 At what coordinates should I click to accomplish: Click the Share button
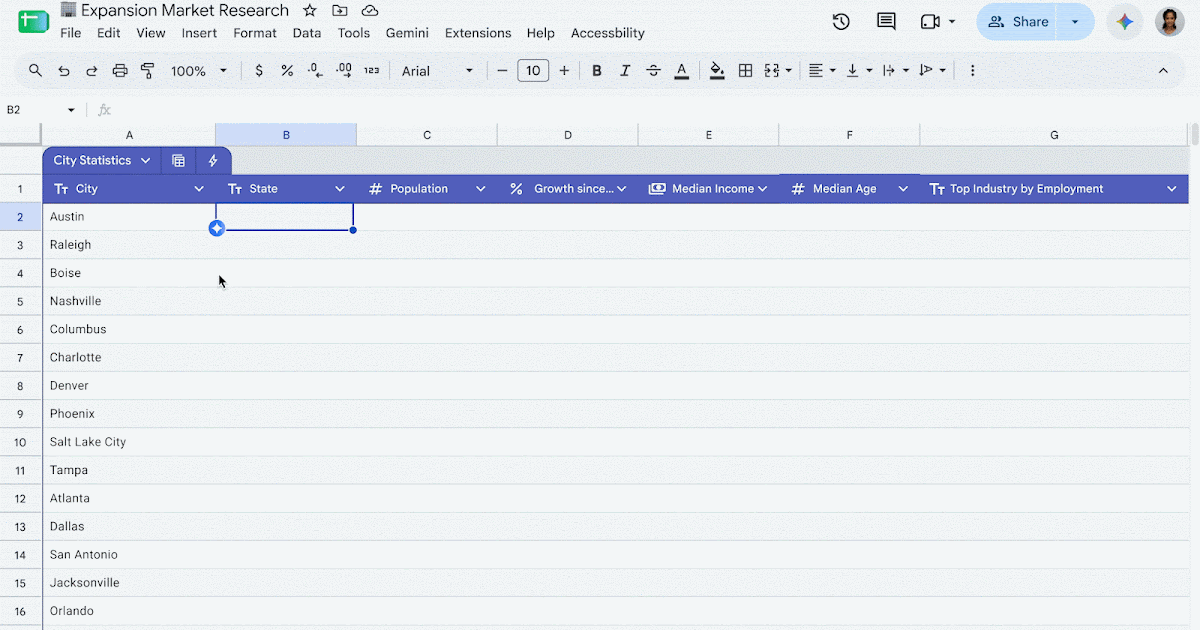coord(1019,21)
